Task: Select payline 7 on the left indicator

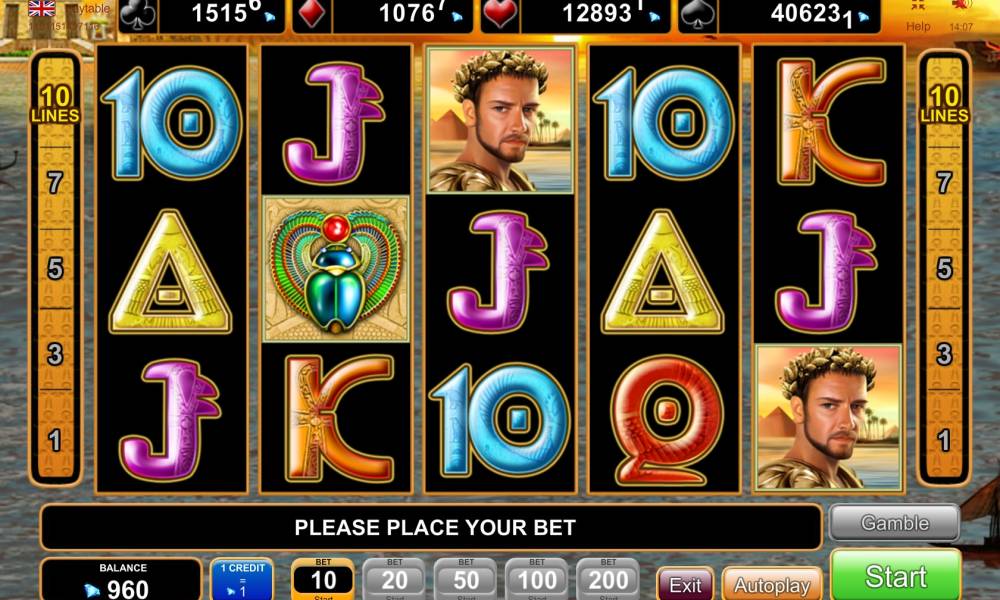Action: click(55, 183)
